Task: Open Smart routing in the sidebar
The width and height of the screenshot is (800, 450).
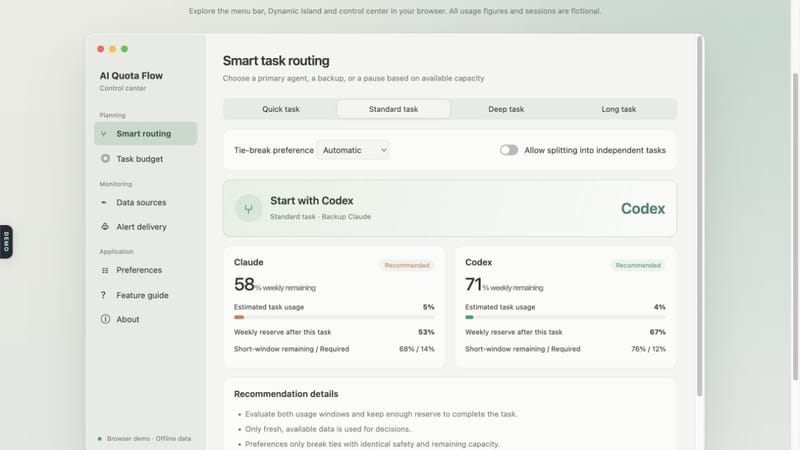Action: (x=145, y=134)
